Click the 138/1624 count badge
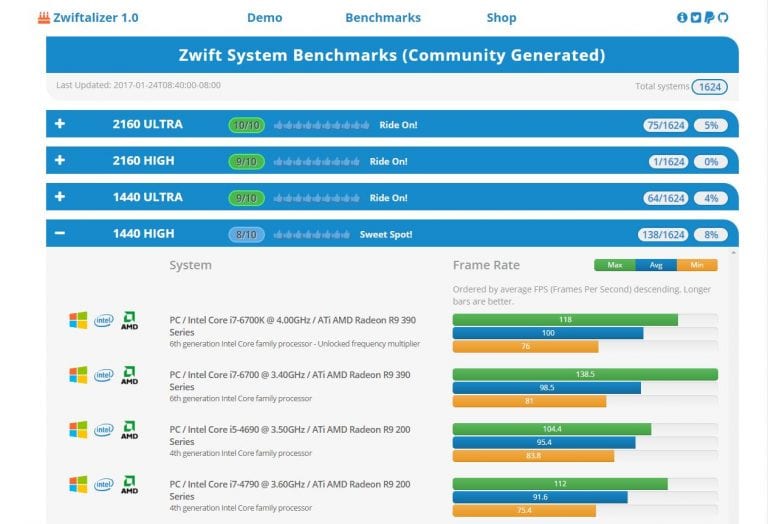The height and width of the screenshot is (524, 768). pos(663,235)
